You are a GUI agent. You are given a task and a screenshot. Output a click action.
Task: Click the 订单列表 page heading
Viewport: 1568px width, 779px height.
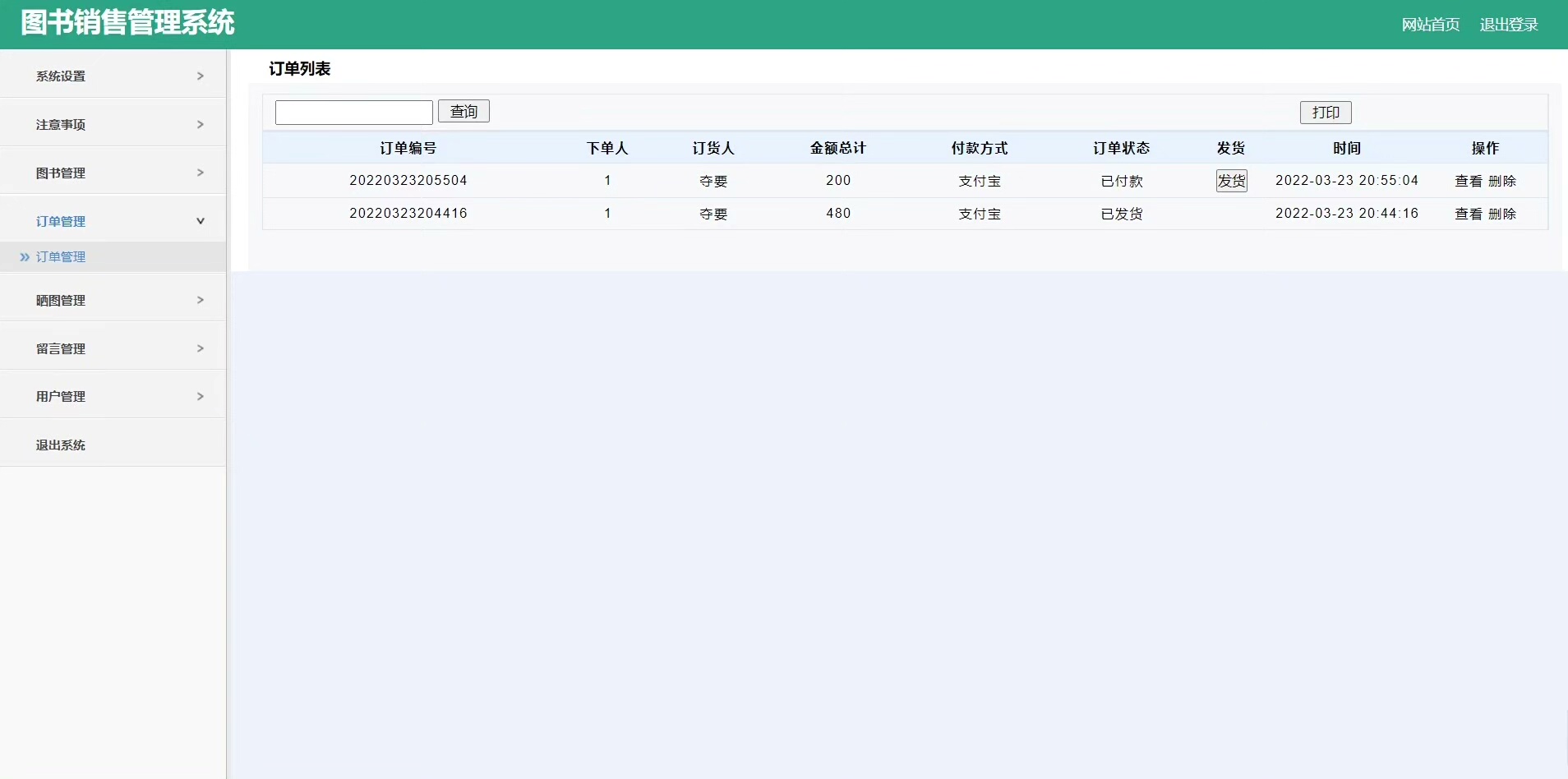point(300,69)
